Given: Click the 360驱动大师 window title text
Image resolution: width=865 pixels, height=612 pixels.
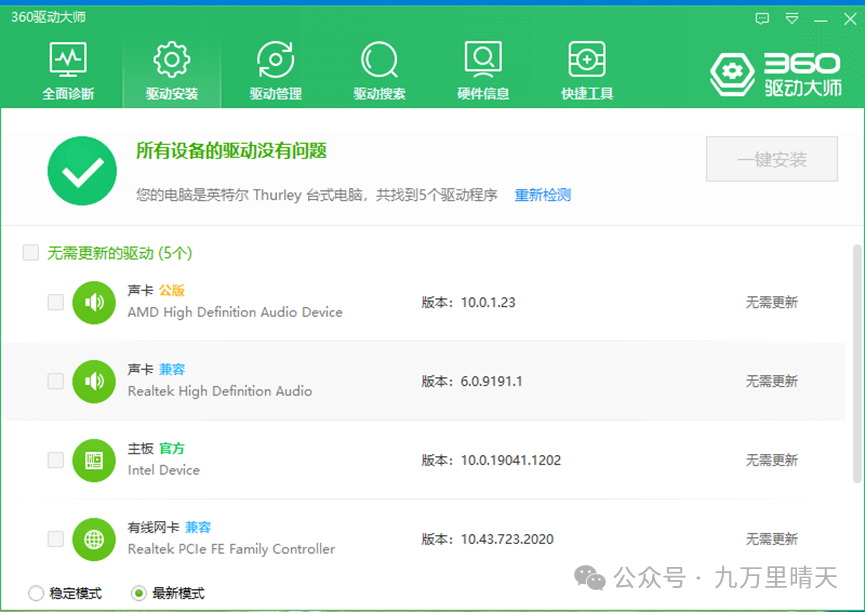Looking at the screenshot, I should tap(49, 17).
